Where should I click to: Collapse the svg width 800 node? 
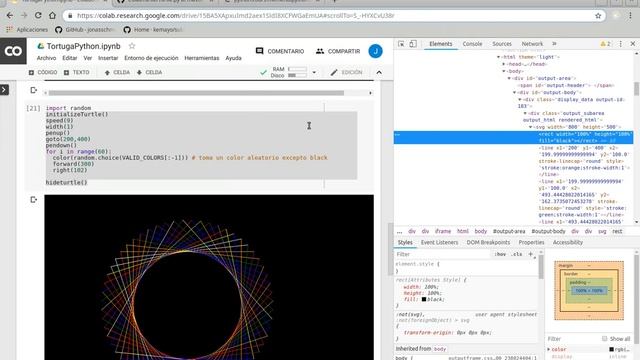click(x=531, y=127)
